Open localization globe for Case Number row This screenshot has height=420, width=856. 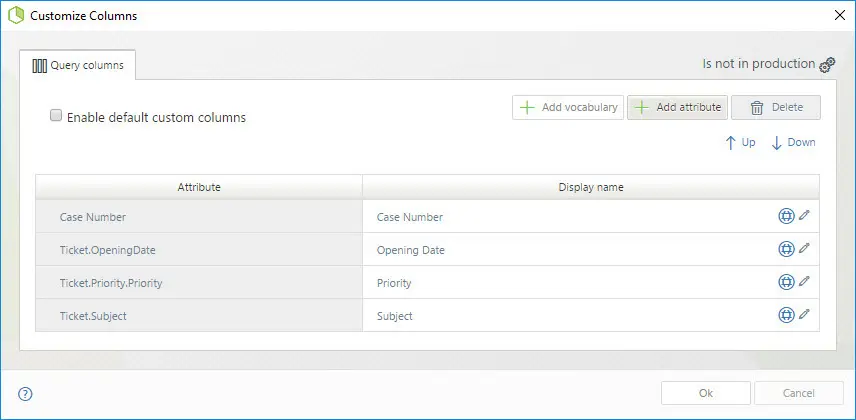click(x=786, y=216)
